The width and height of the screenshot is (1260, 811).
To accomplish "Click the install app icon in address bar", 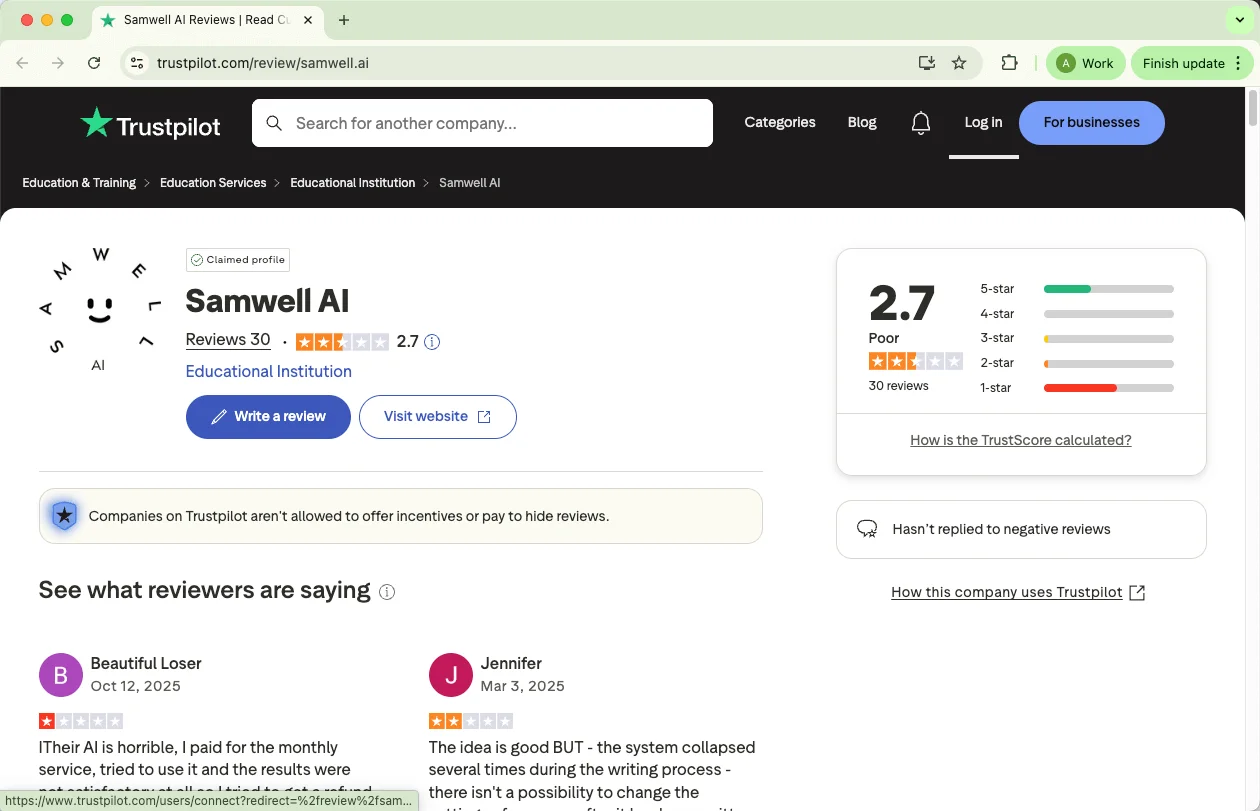I will click(927, 63).
